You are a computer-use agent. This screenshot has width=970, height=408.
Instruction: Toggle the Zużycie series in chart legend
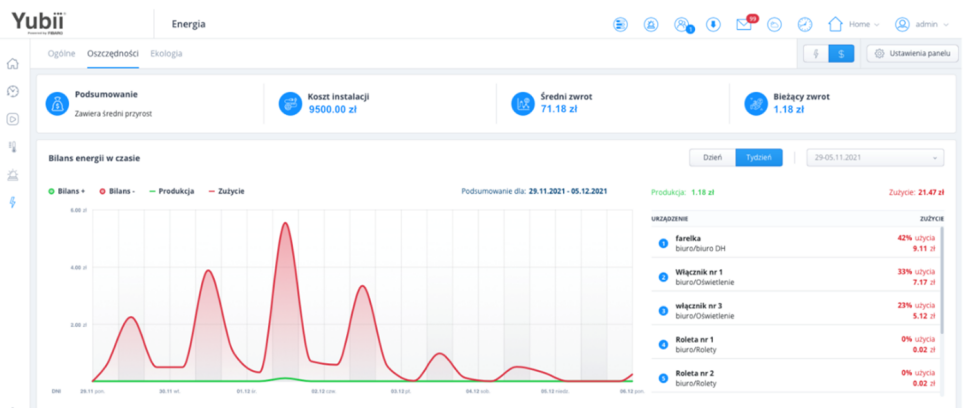point(226,191)
